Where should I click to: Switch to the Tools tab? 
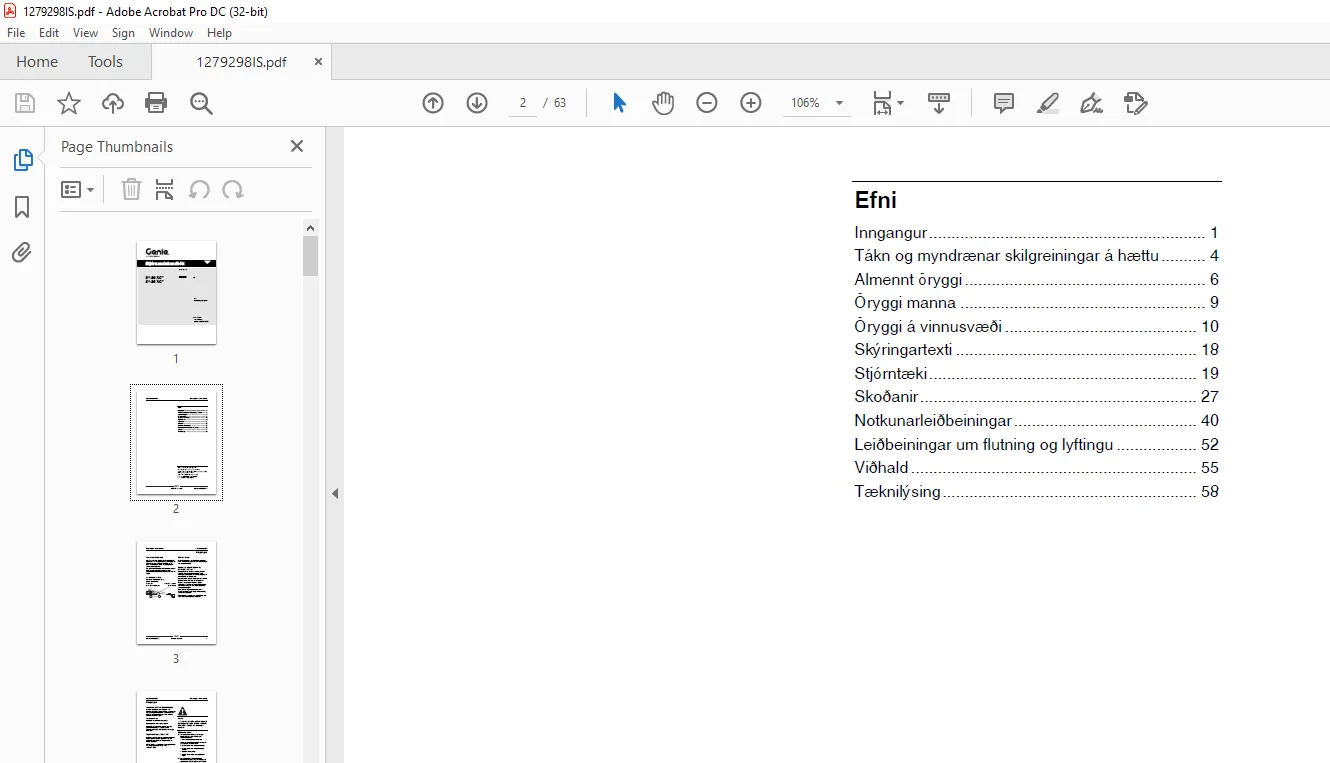pyautogui.click(x=105, y=61)
